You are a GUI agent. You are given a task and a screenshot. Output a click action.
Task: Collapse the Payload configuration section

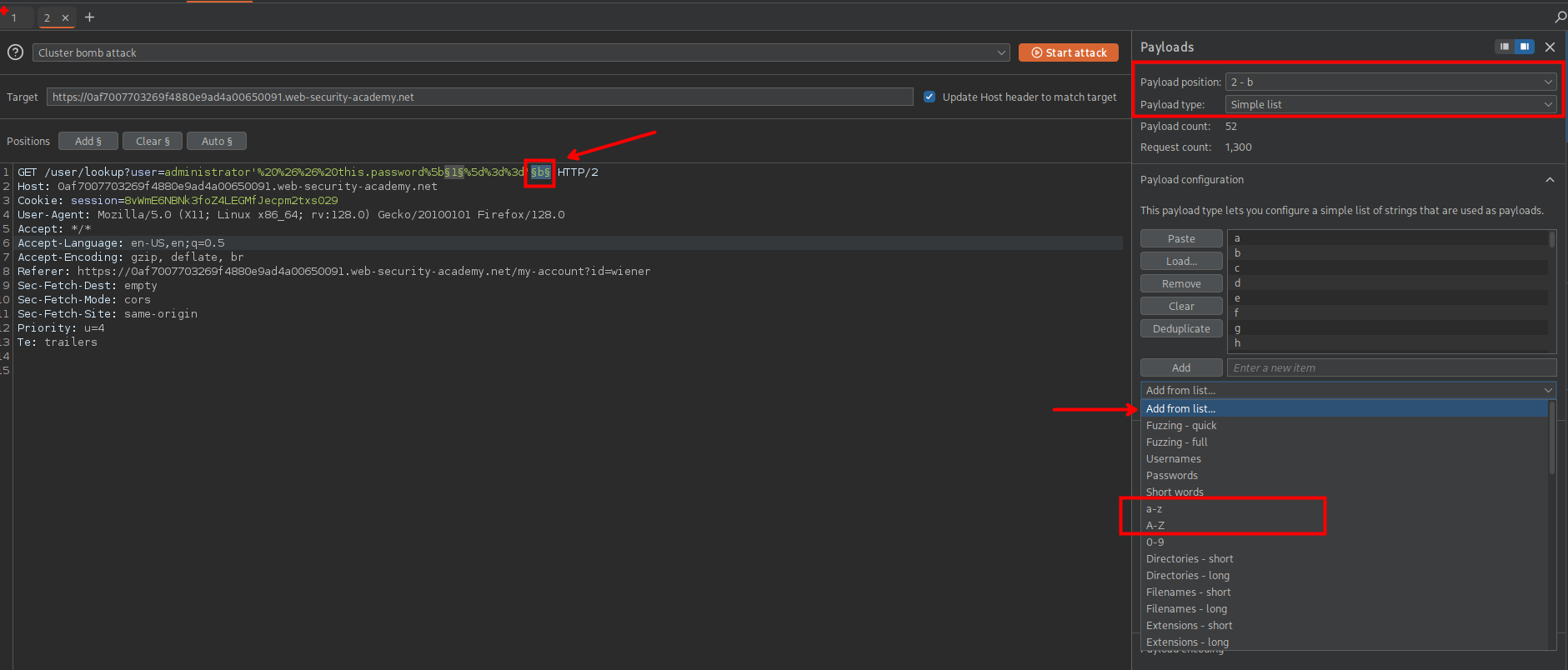tap(1549, 180)
